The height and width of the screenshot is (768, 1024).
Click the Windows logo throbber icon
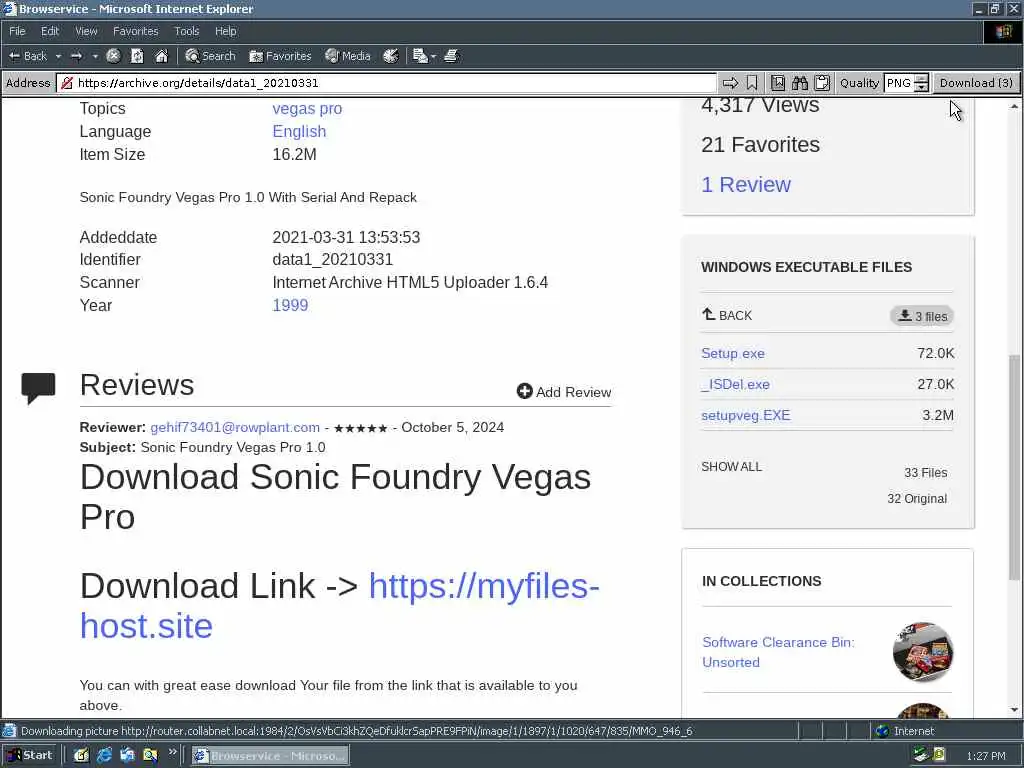[1003, 31]
